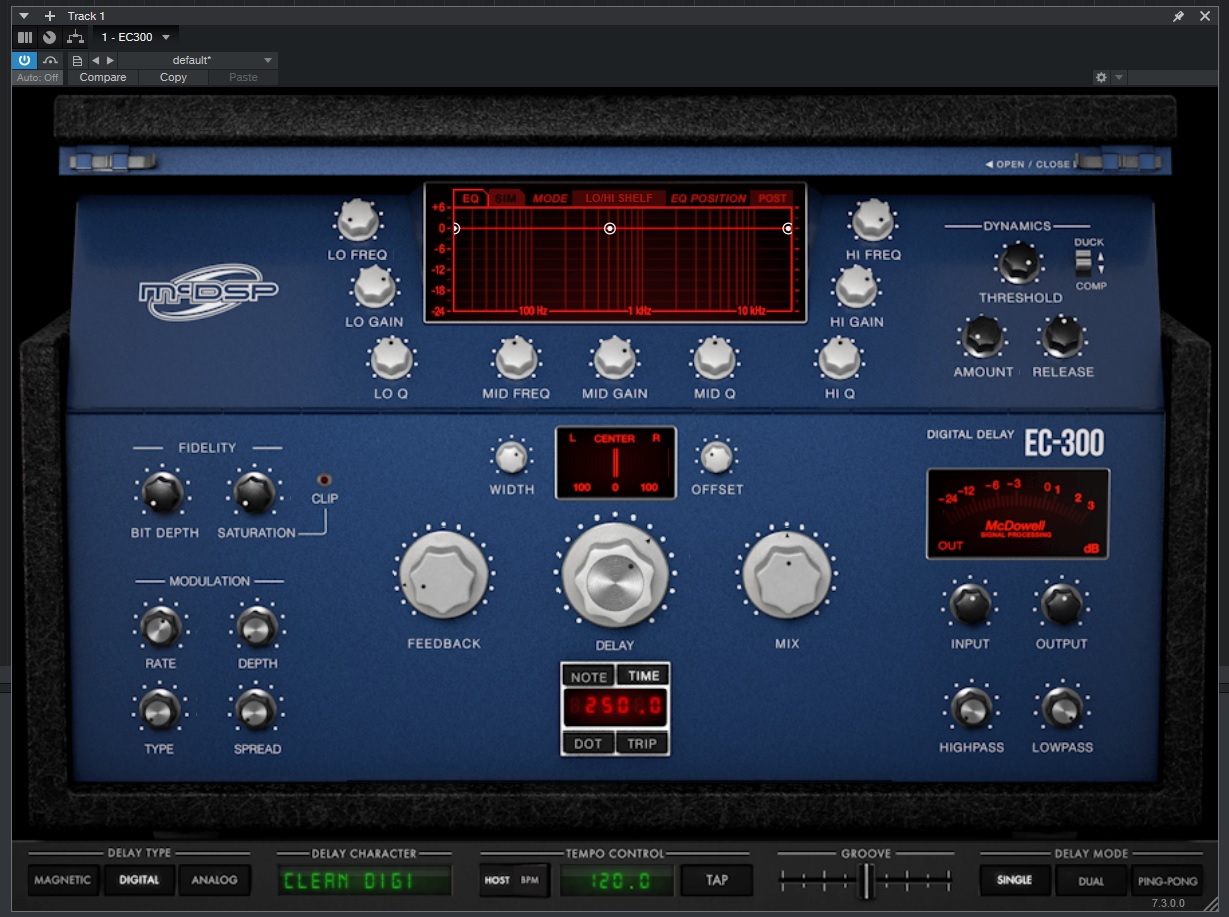The image size is (1229, 917).
Task: Open the LO/HI SHELF mode selector
Action: [x=619, y=198]
